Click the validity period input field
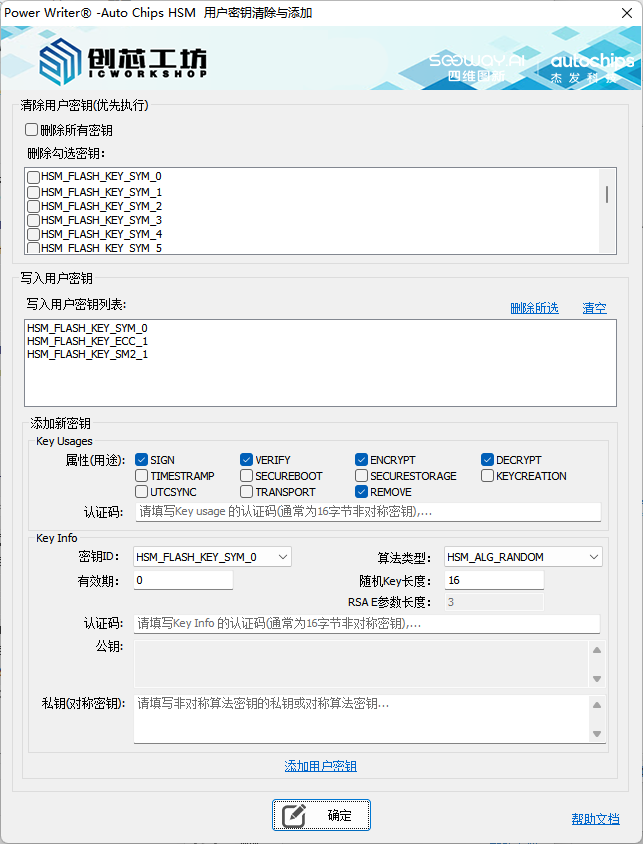The width and height of the screenshot is (643, 844). (x=183, y=581)
